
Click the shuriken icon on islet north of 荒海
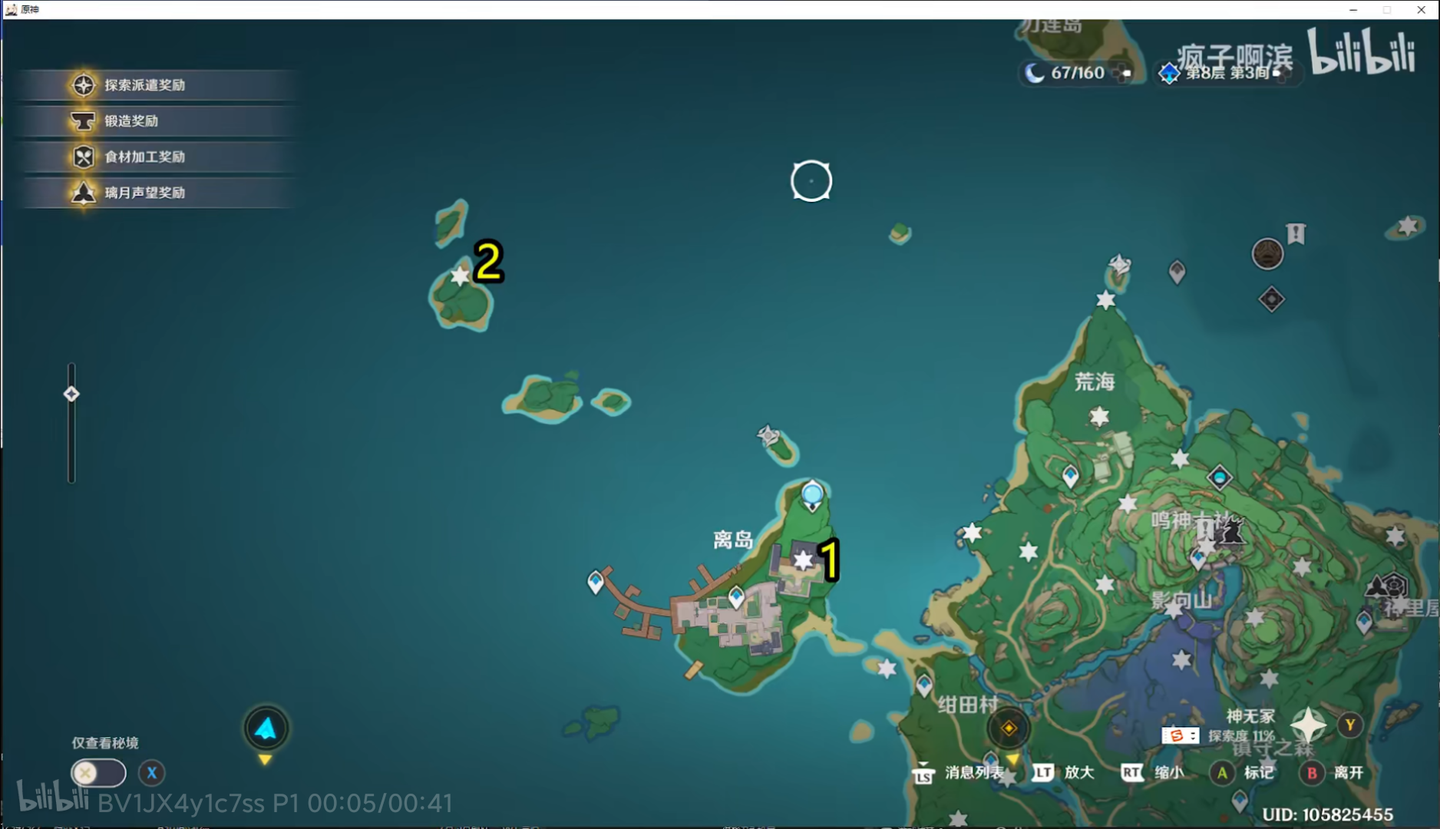[1120, 265]
